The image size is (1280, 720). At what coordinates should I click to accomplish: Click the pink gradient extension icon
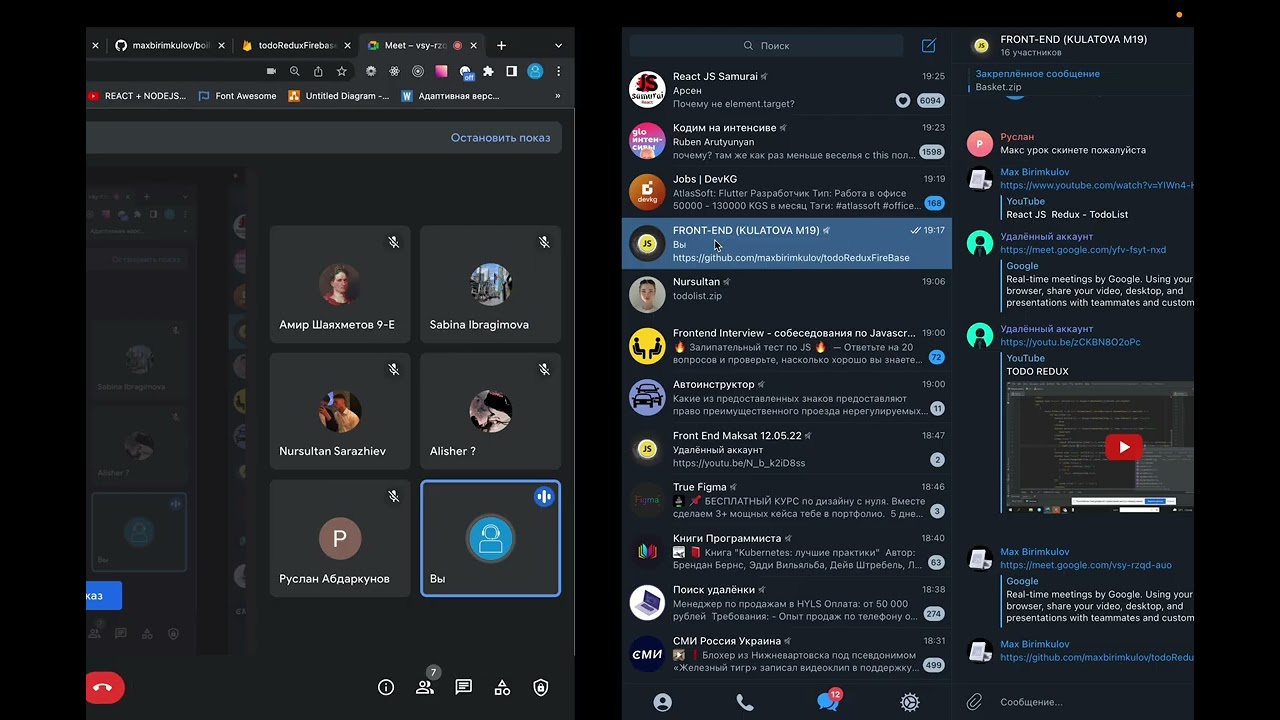441,72
